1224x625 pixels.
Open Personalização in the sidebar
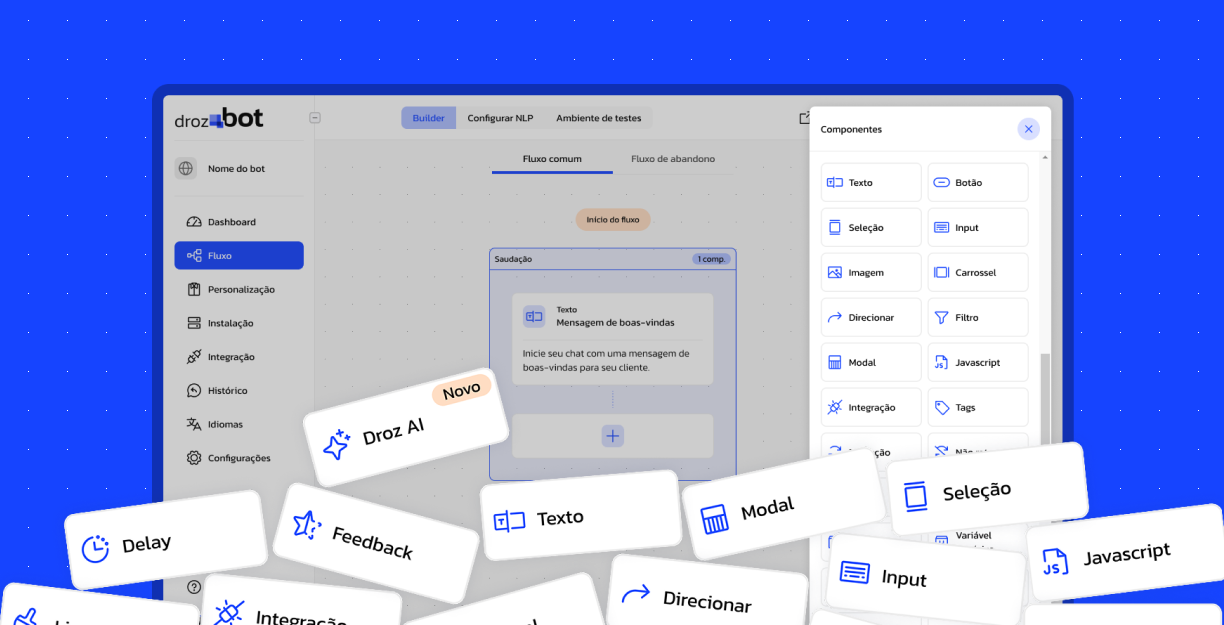point(239,290)
